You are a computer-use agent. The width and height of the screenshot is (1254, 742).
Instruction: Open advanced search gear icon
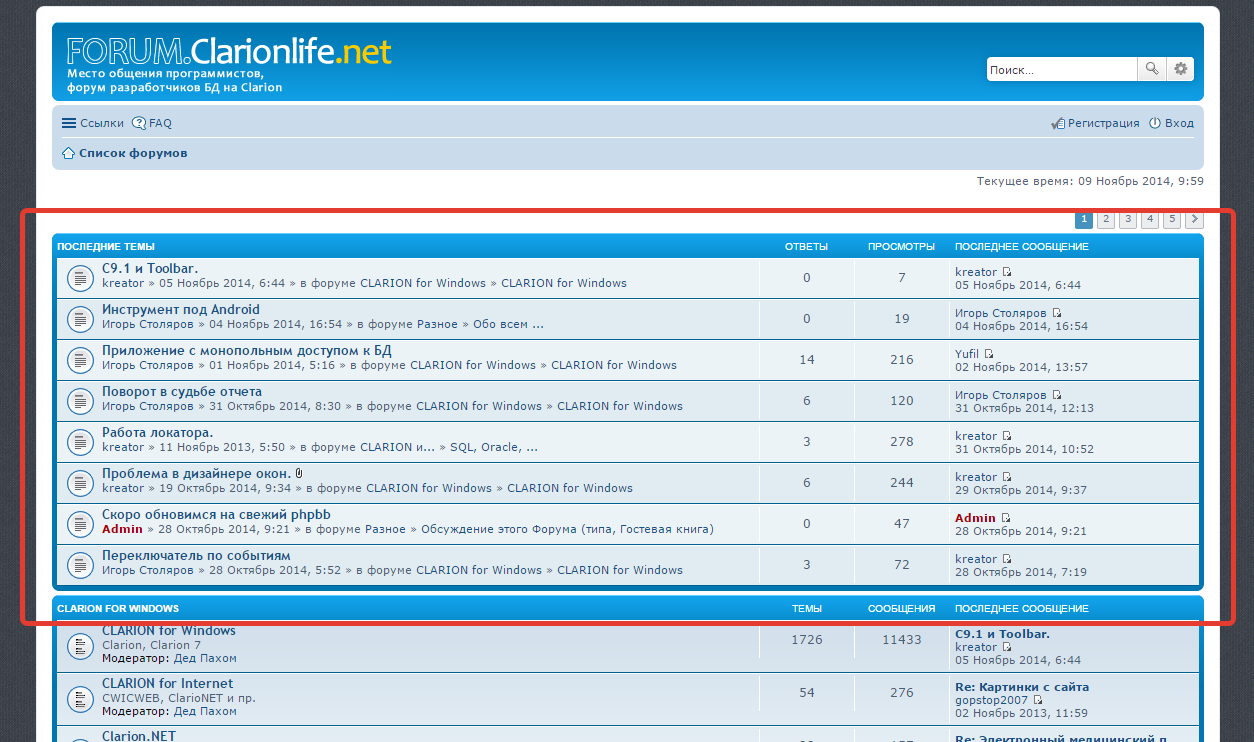(1180, 69)
